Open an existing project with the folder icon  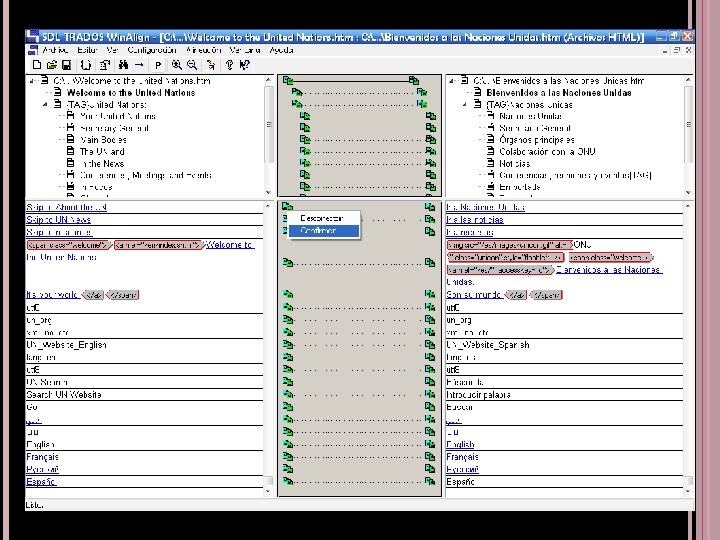pos(52,65)
